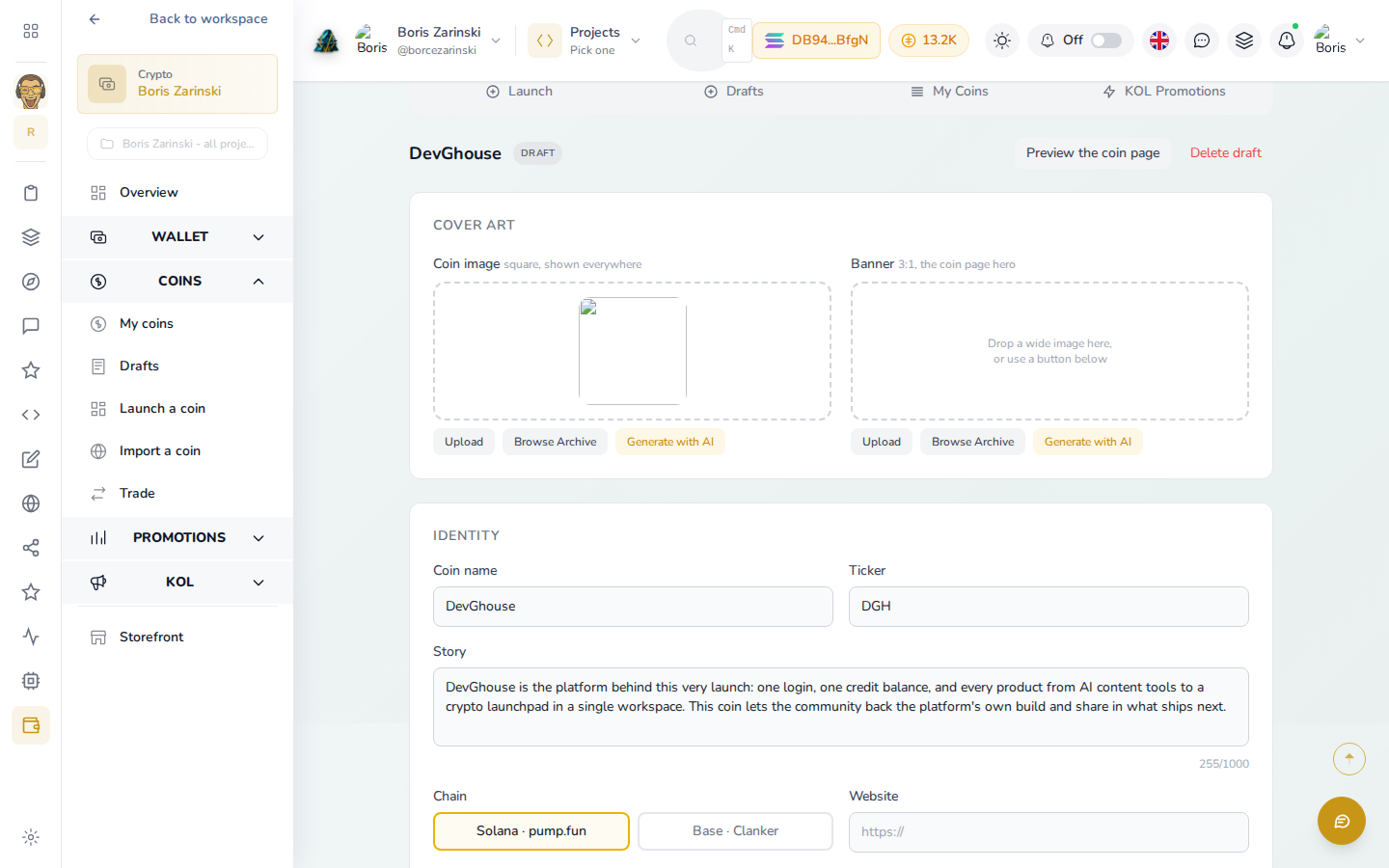
Task: Switch to the My Coins tab
Action: [949, 92]
